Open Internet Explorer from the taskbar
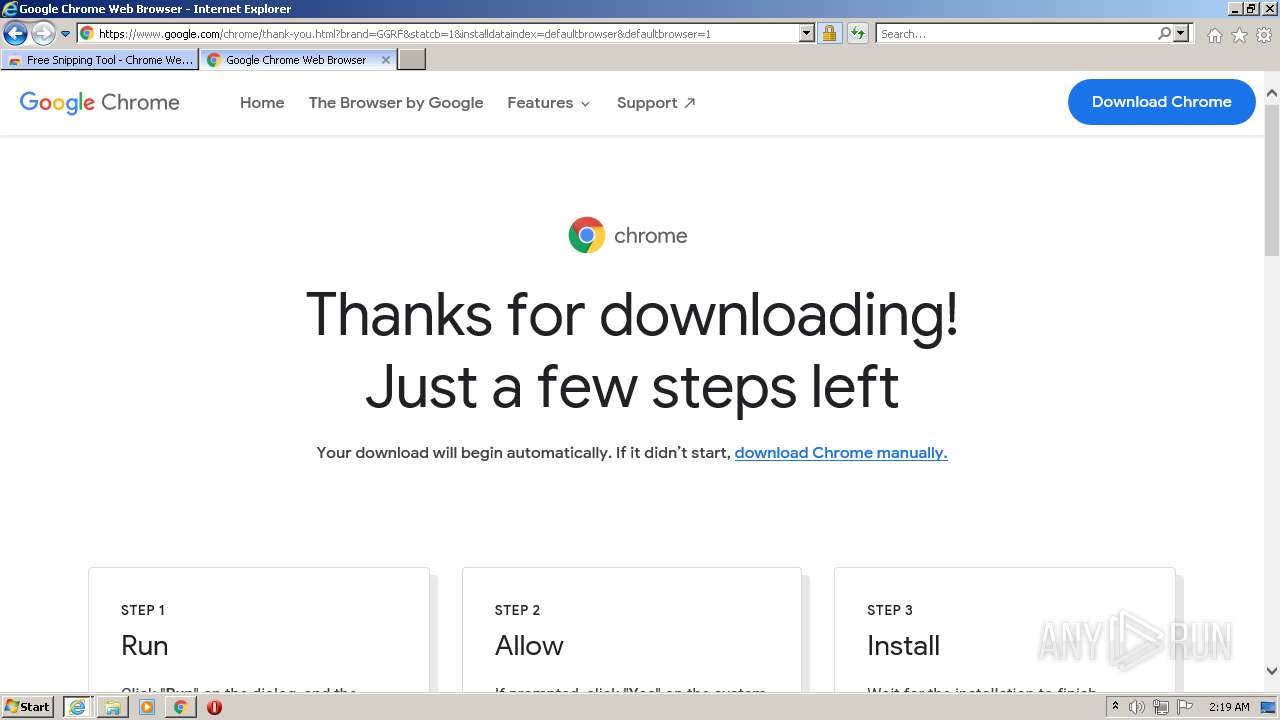Screen dimensions: 1280x720 tap(77, 707)
